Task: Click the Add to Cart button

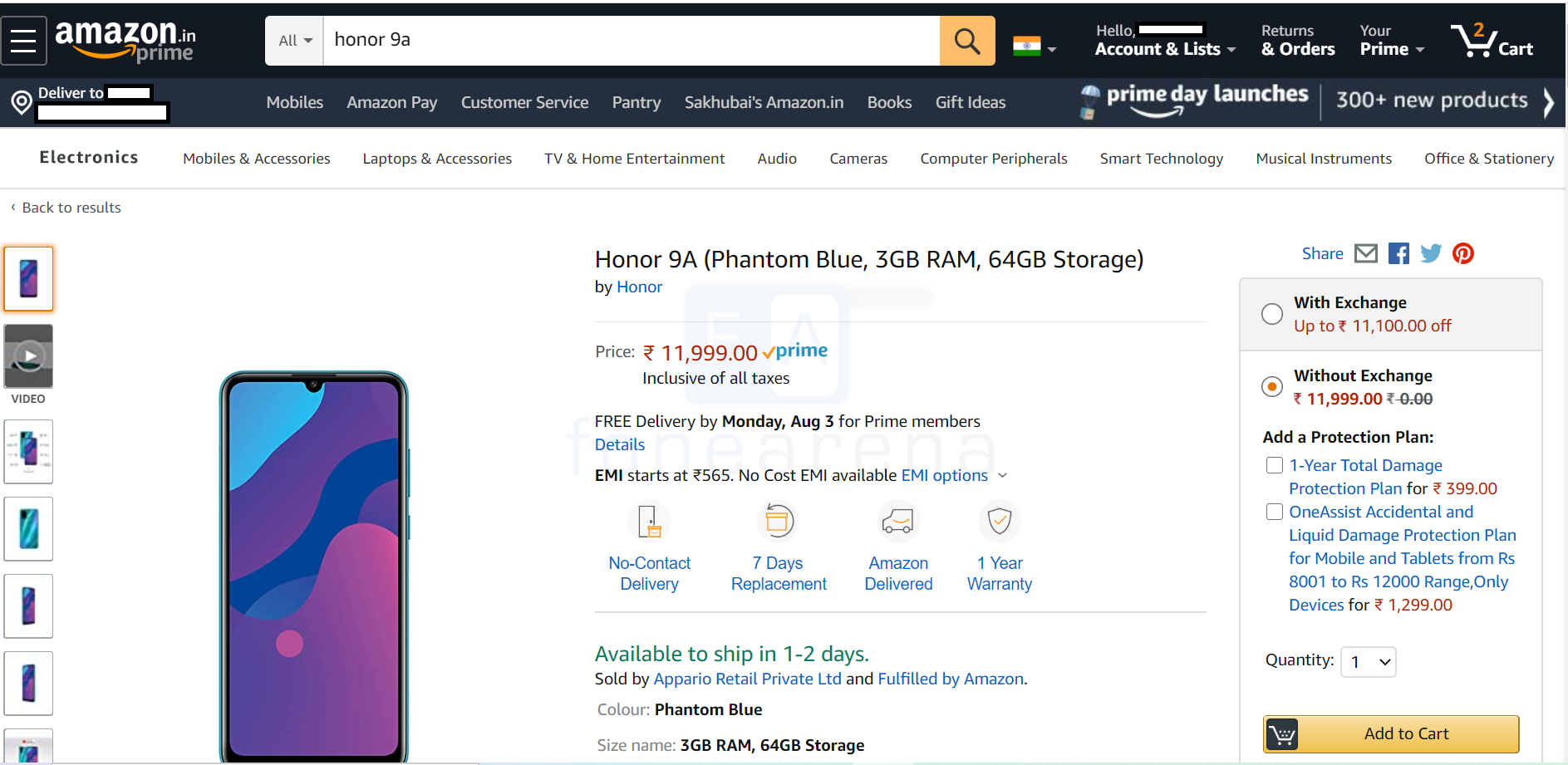Action: pos(1391,733)
